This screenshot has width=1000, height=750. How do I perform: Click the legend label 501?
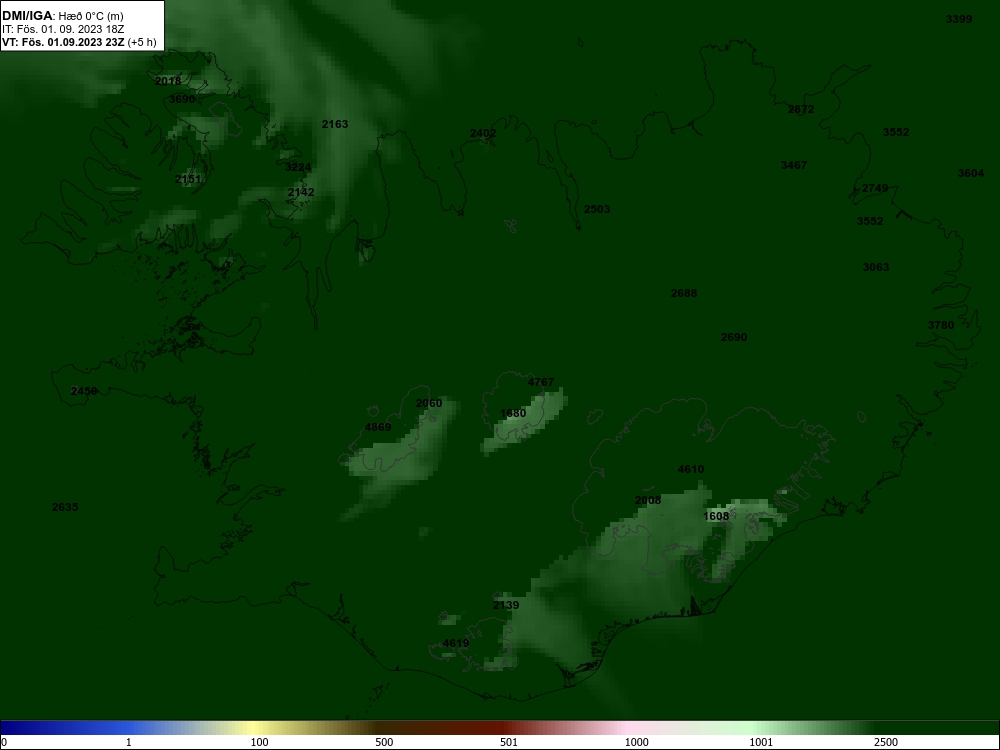pyautogui.click(x=509, y=742)
